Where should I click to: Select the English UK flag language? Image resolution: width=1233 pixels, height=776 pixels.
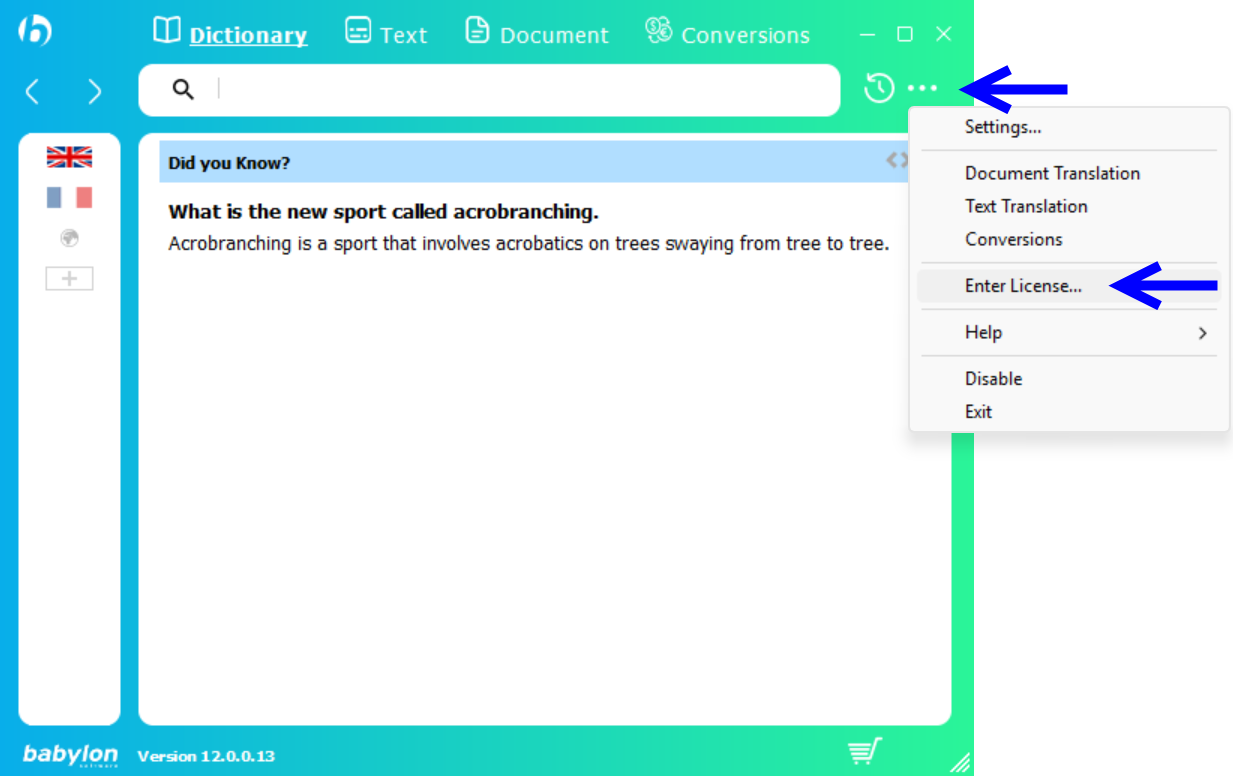[x=69, y=157]
